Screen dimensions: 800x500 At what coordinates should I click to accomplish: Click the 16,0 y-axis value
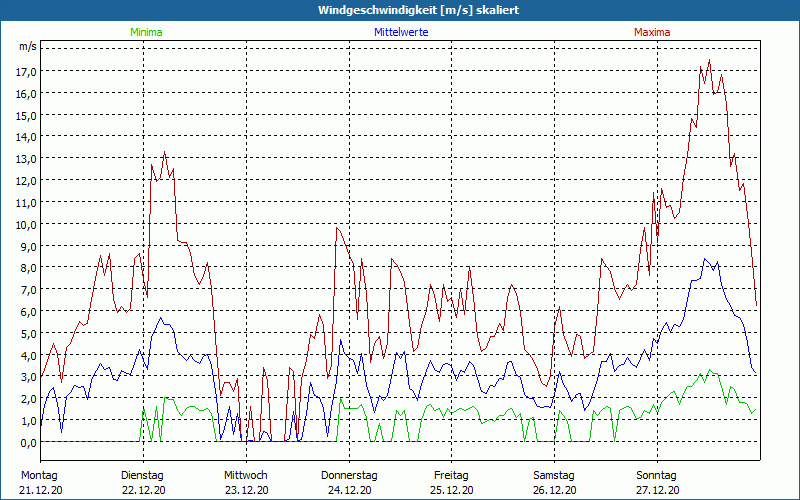pyautogui.click(x=26, y=93)
